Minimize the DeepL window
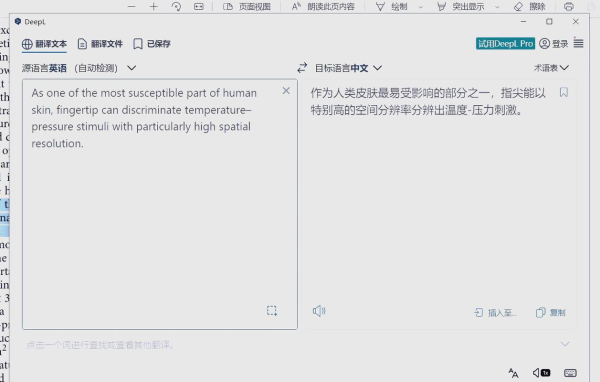Viewport: 600px width, 382px height. pyautogui.click(x=523, y=21)
